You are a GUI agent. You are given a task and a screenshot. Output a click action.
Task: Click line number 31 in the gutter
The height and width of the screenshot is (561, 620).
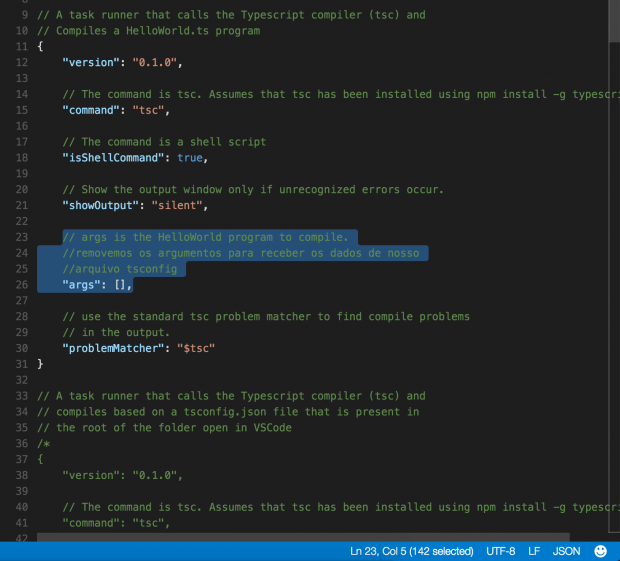[x=22, y=364]
